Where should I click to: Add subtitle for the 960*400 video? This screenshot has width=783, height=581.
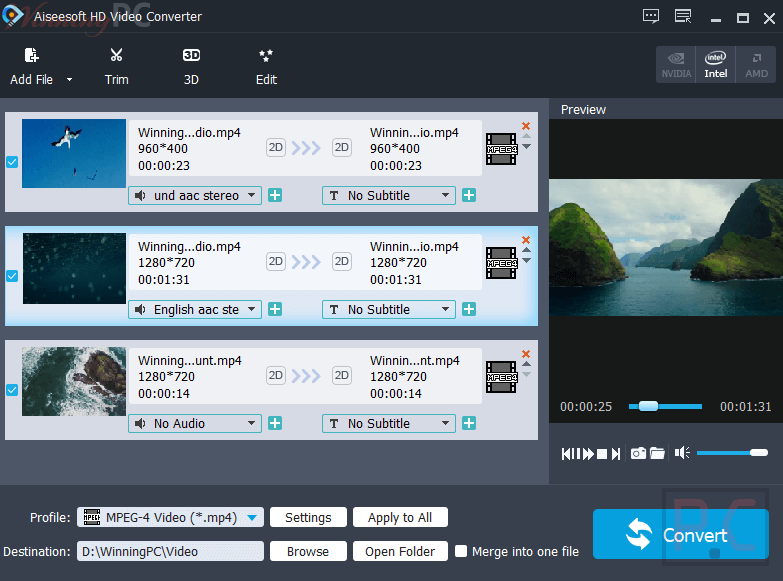click(x=469, y=195)
